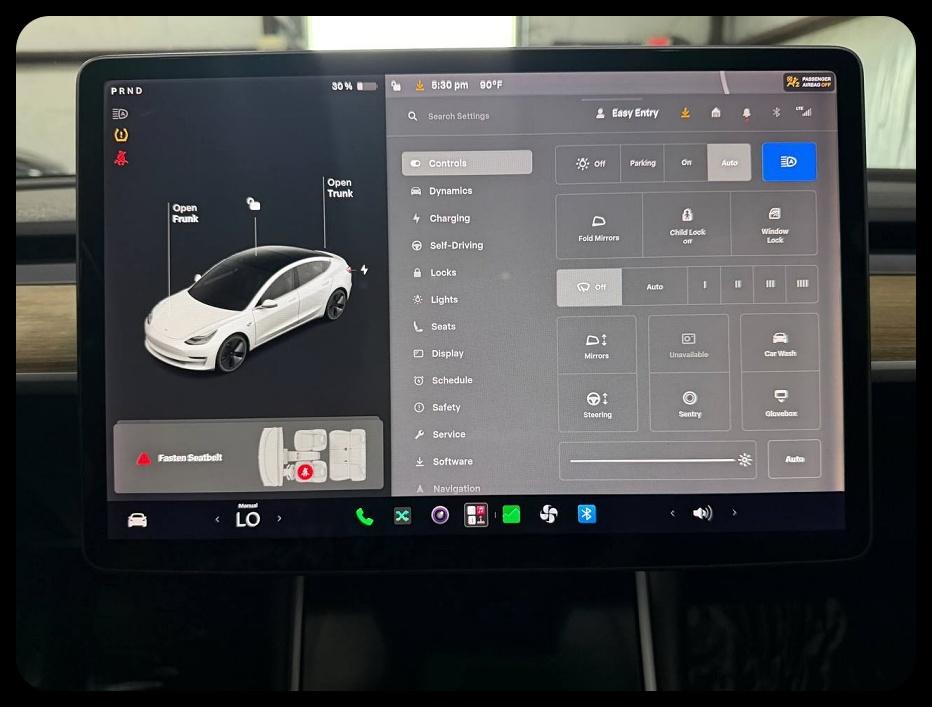Tap the auto high beam indicator
932x707 pixels.
point(120,114)
